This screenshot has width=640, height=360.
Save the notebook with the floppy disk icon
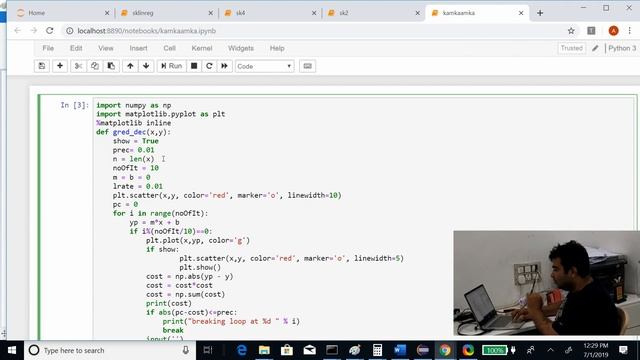(x=42, y=66)
